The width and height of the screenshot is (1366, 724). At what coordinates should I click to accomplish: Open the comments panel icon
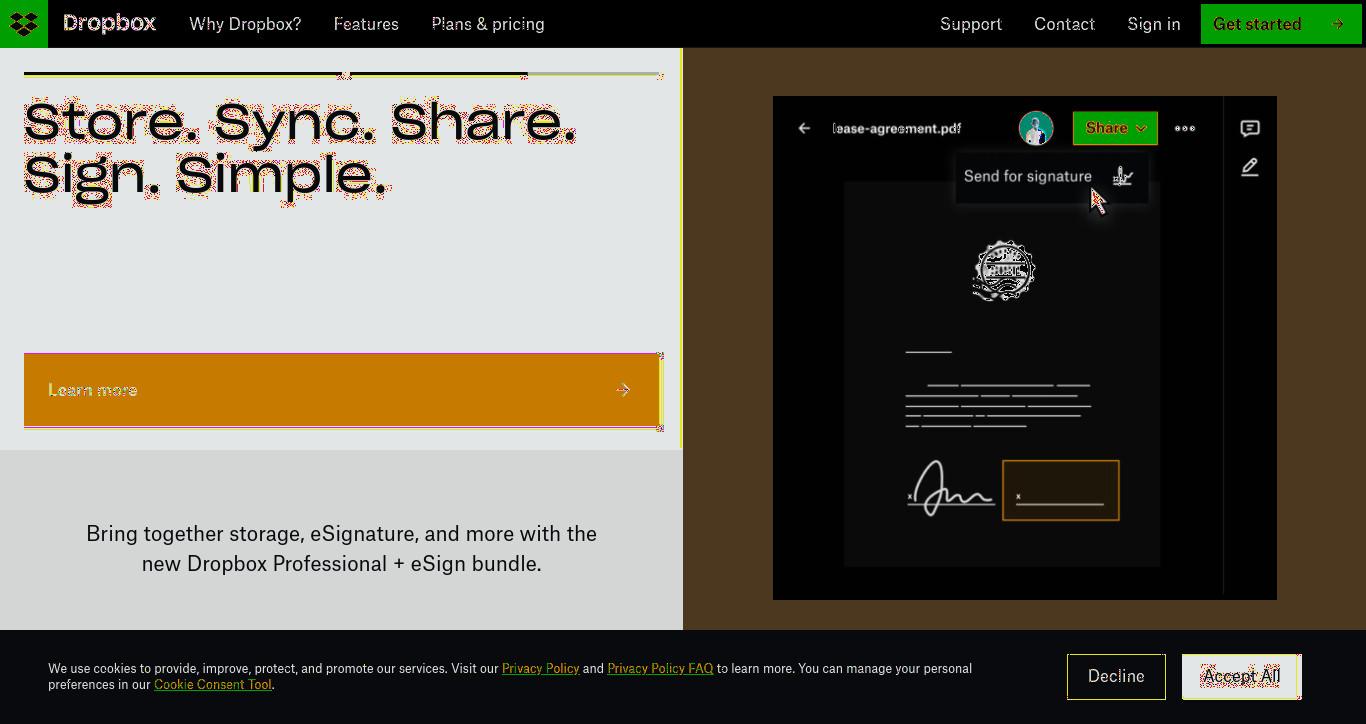[x=1250, y=128]
